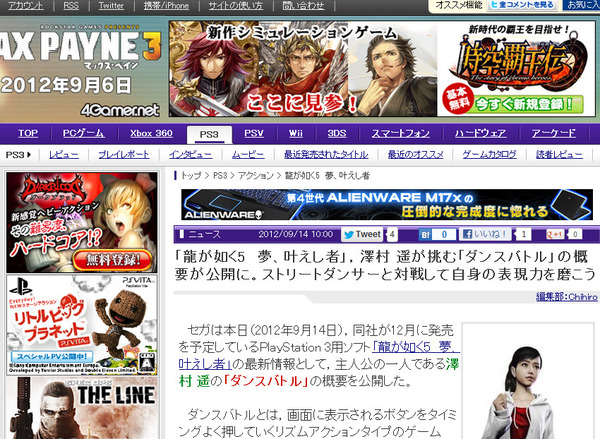
Task: Click the RSS link in top bar
Action: point(71,5)
